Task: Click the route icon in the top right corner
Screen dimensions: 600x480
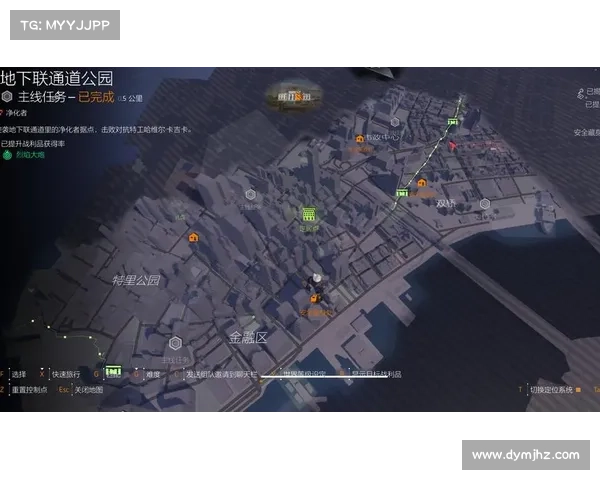Action: coord(580,93)
